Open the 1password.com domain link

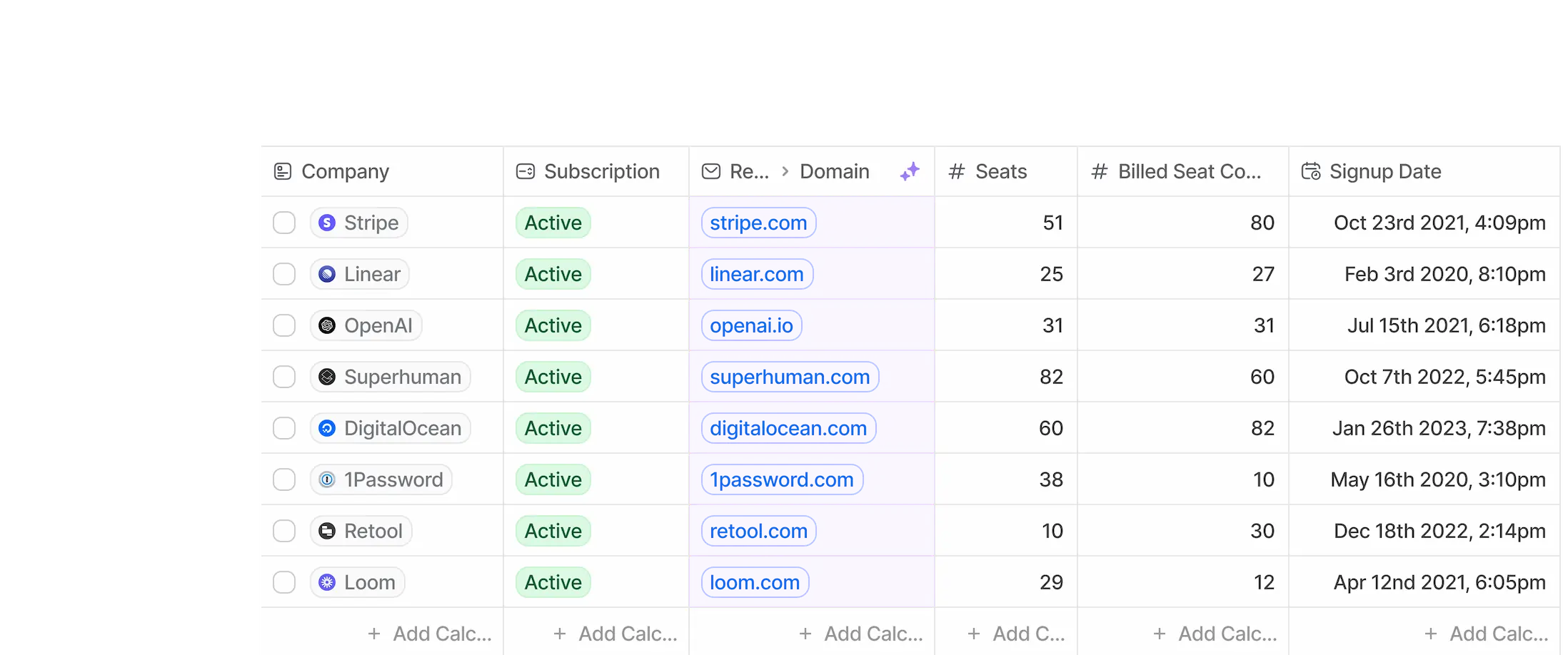[782, 479]
